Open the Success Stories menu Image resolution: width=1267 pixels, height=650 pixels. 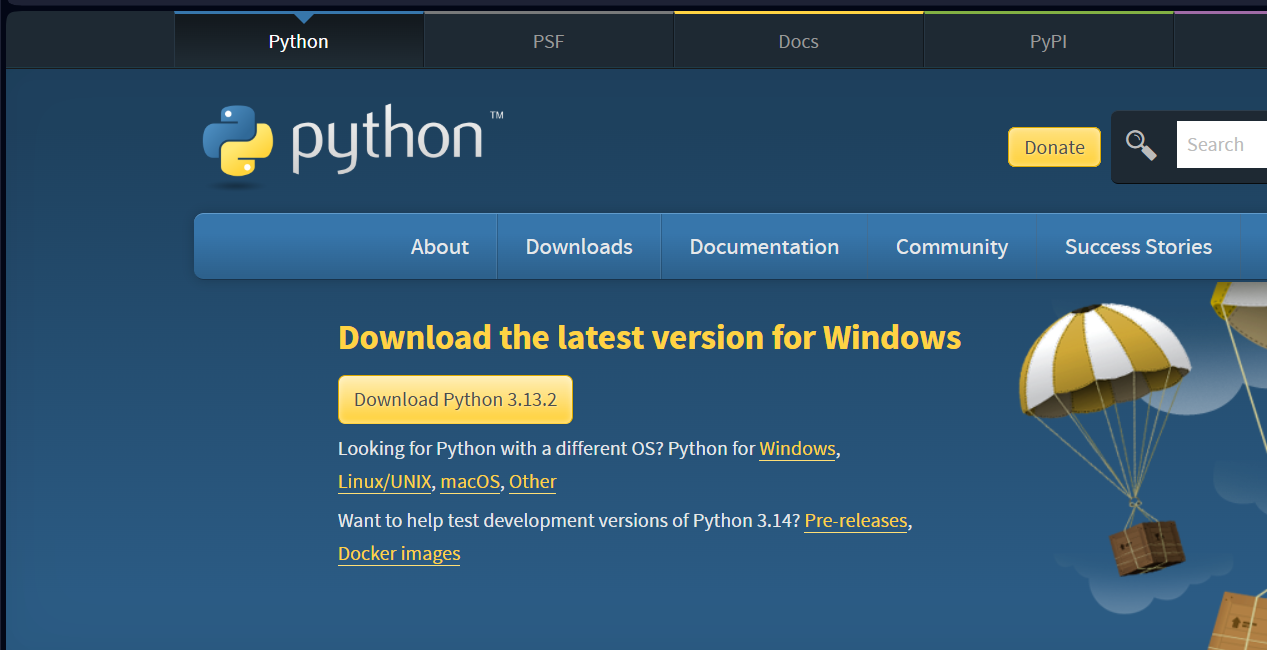[x=1138, y=247]
